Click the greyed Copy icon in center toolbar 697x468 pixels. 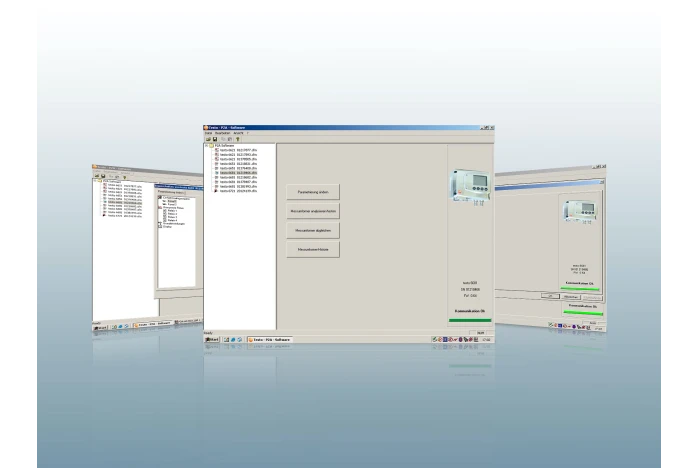(x=223, y=139)
